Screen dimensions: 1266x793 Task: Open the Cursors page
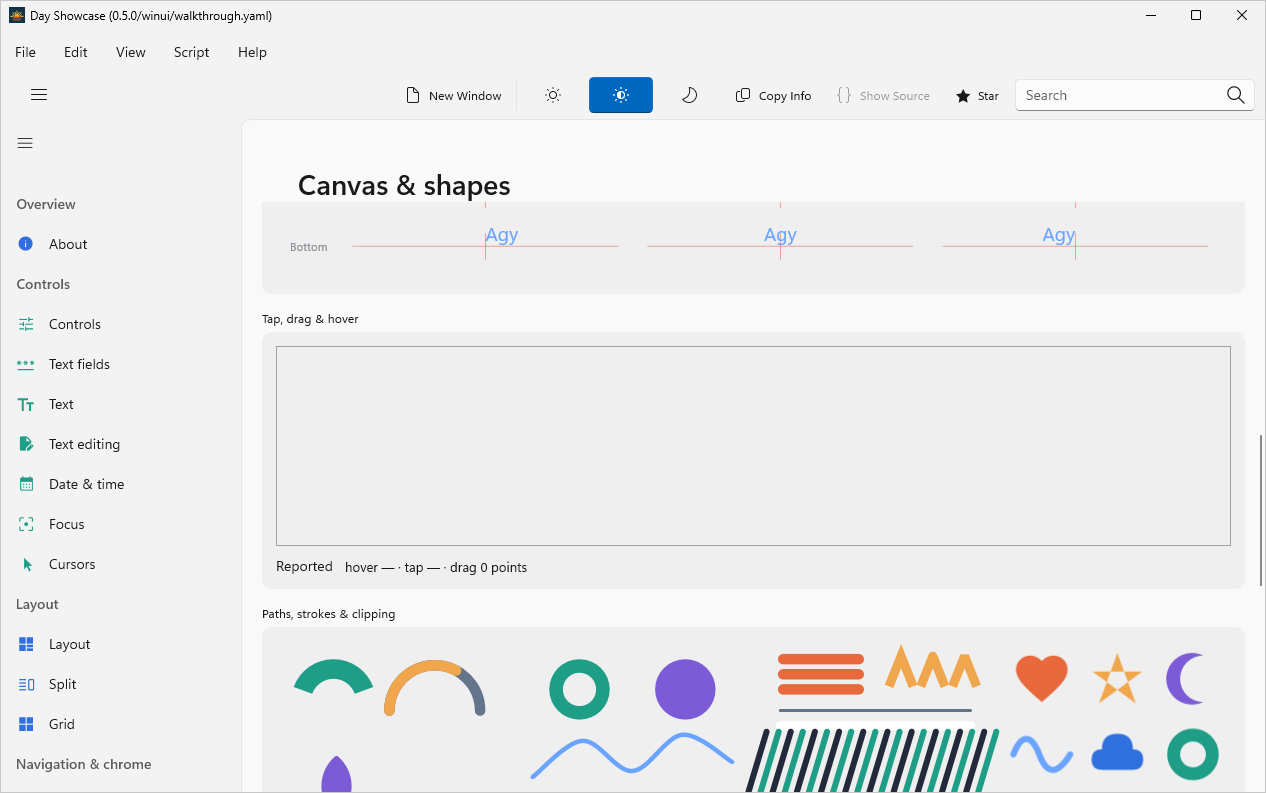point(121,564)
